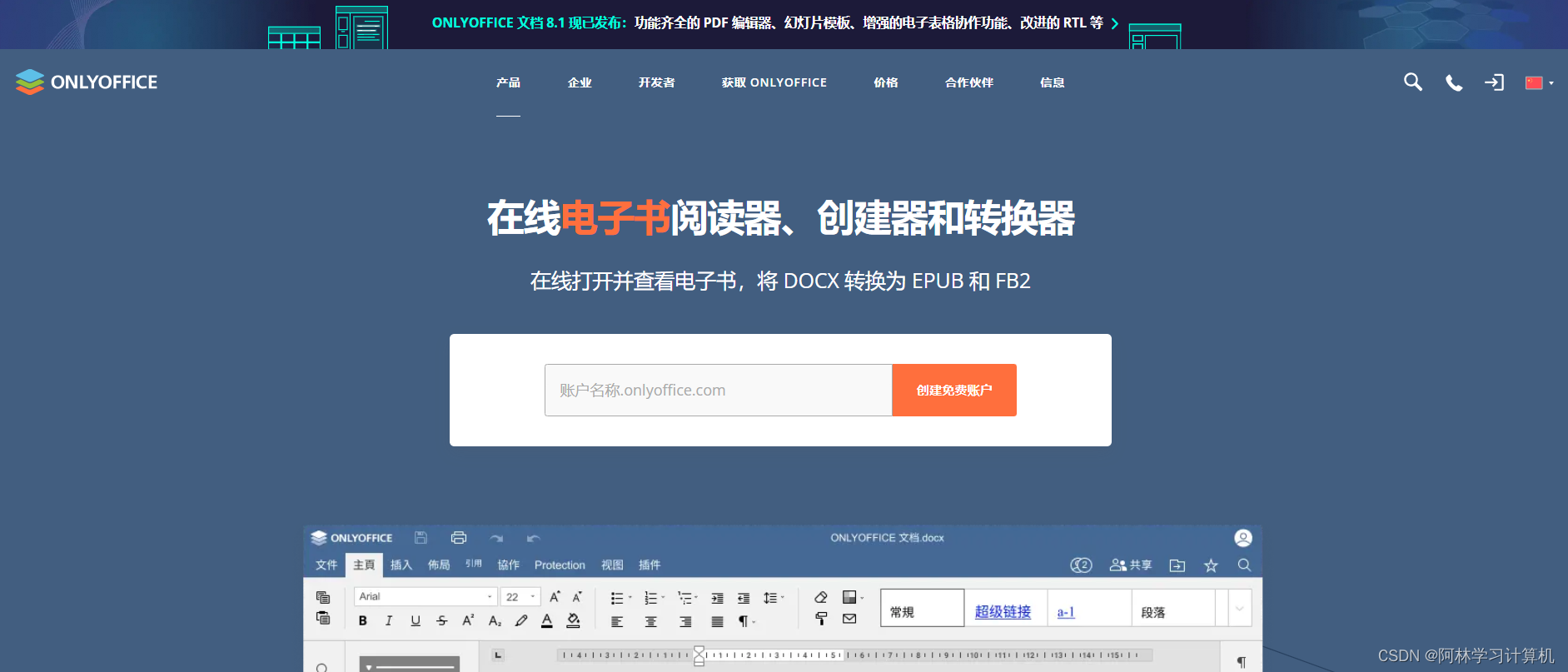Screen dimensions: 1568x672
Task: Toggle align right
Action: click(x=685, y=621)
